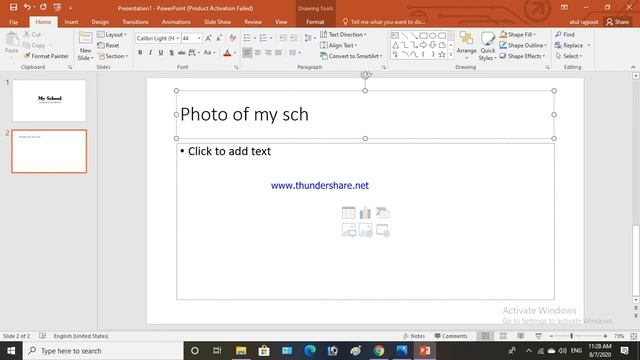Switch to the Insert tab
Image resolution: width=640 pixels, height=360 pixels.
pyautogui.click(x=71, y=22)
